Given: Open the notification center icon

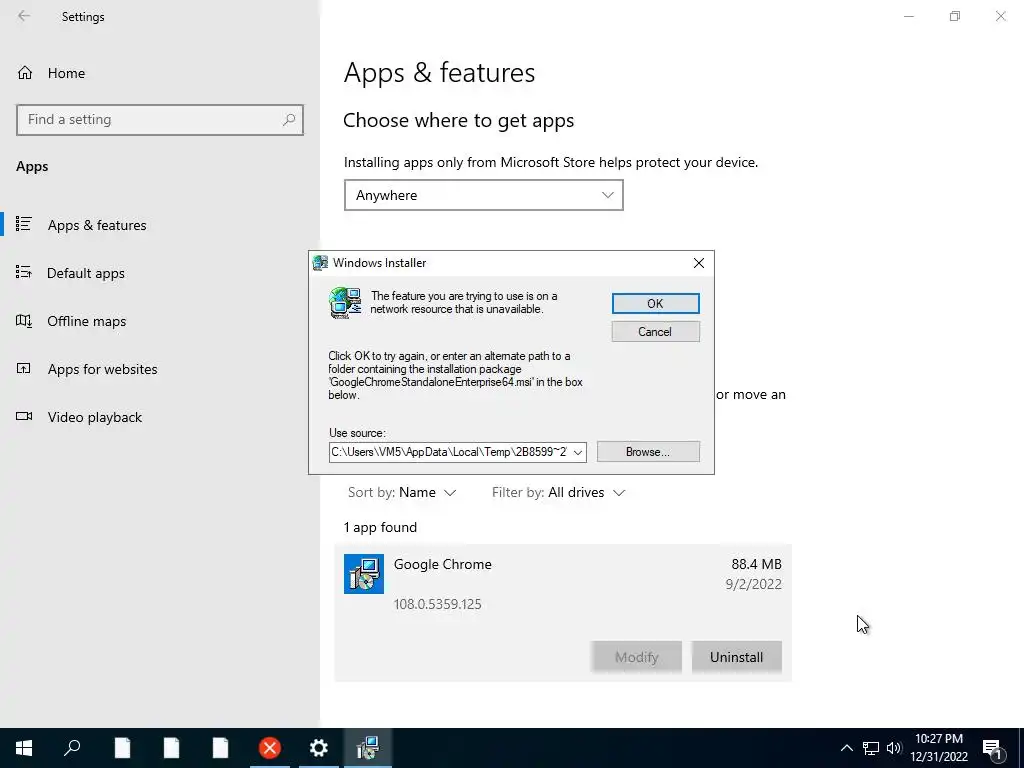Looking at the screenshot, I should click(x=993, y=748).
